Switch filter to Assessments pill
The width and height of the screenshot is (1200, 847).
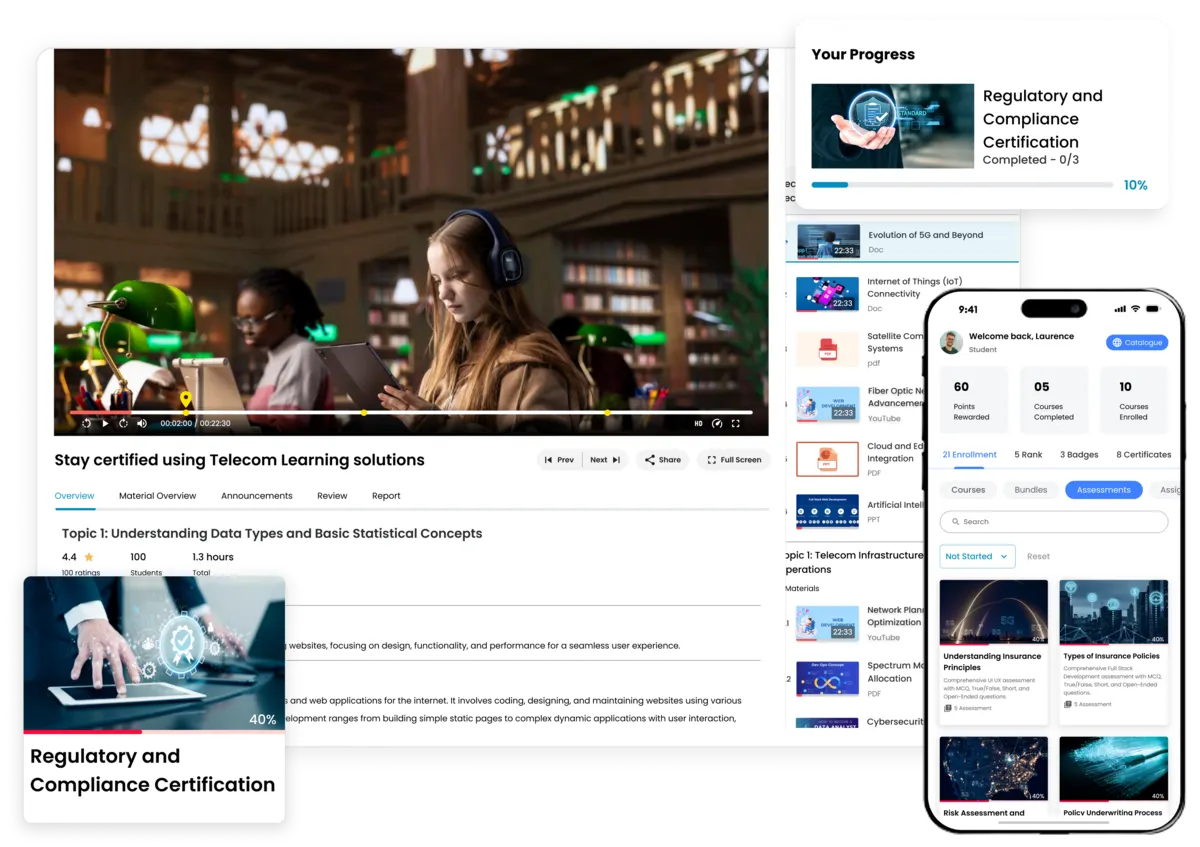click(x=1104, y=490)
